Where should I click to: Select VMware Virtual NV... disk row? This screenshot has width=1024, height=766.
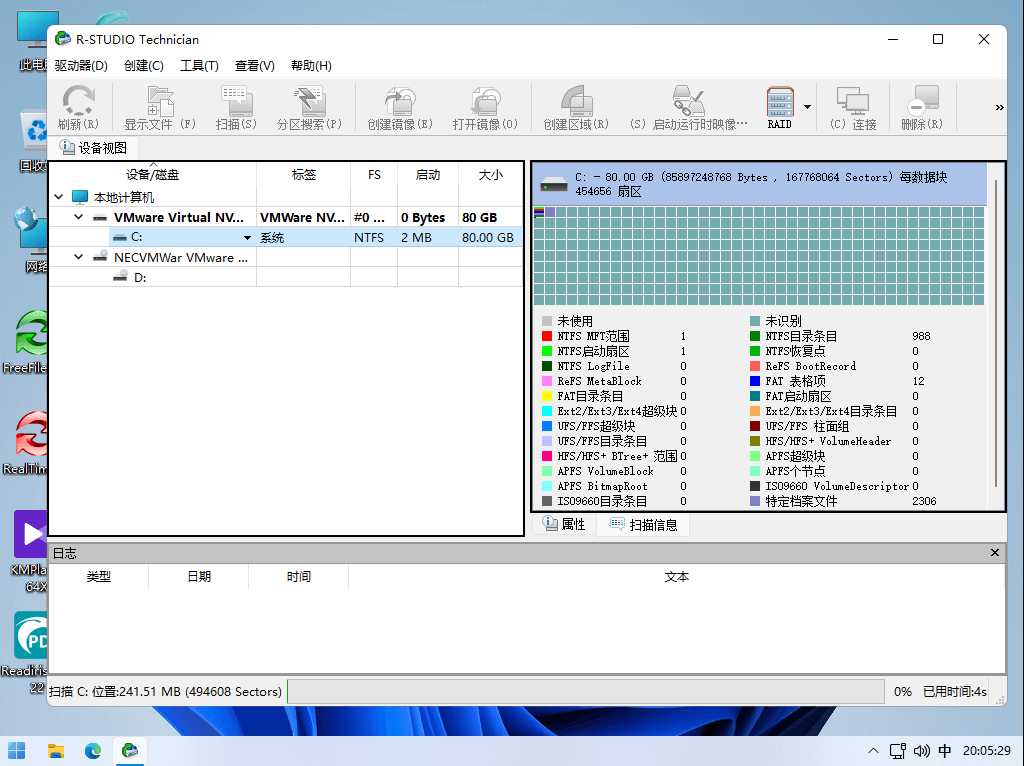(286, 217)
